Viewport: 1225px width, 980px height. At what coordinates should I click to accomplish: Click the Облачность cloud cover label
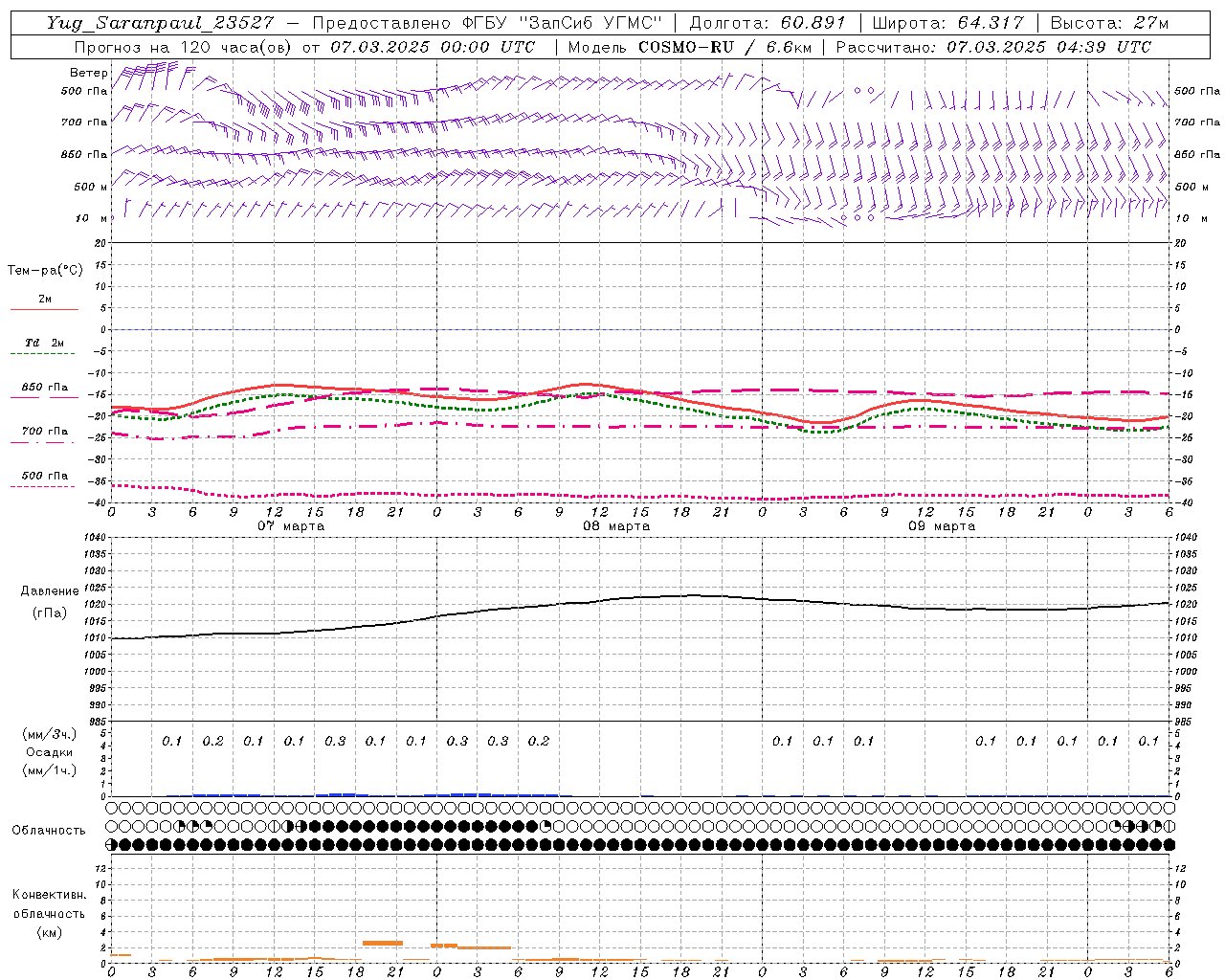coord(49,830)
